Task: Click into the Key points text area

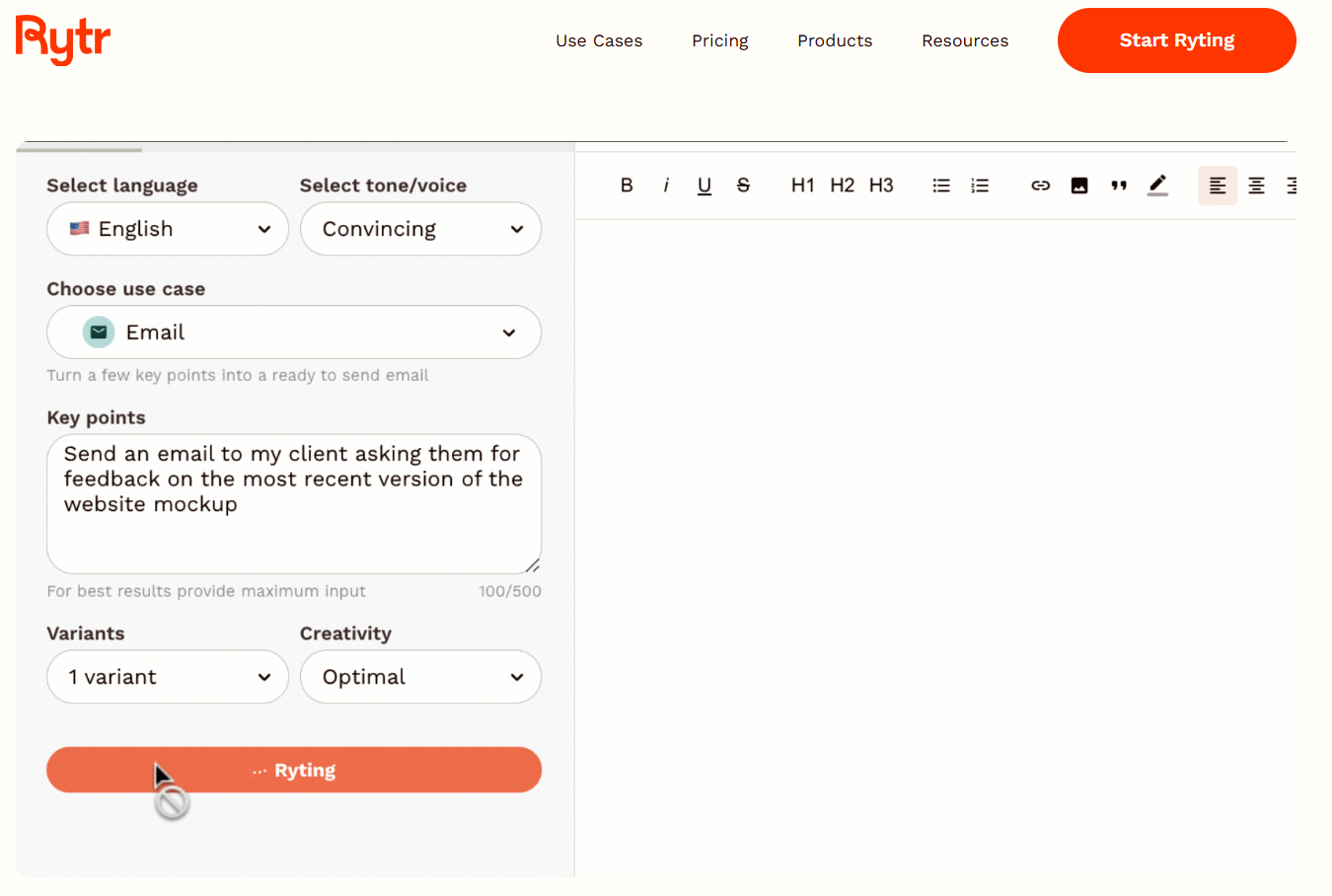Action: pyautogui.click(x=294, y=504)
